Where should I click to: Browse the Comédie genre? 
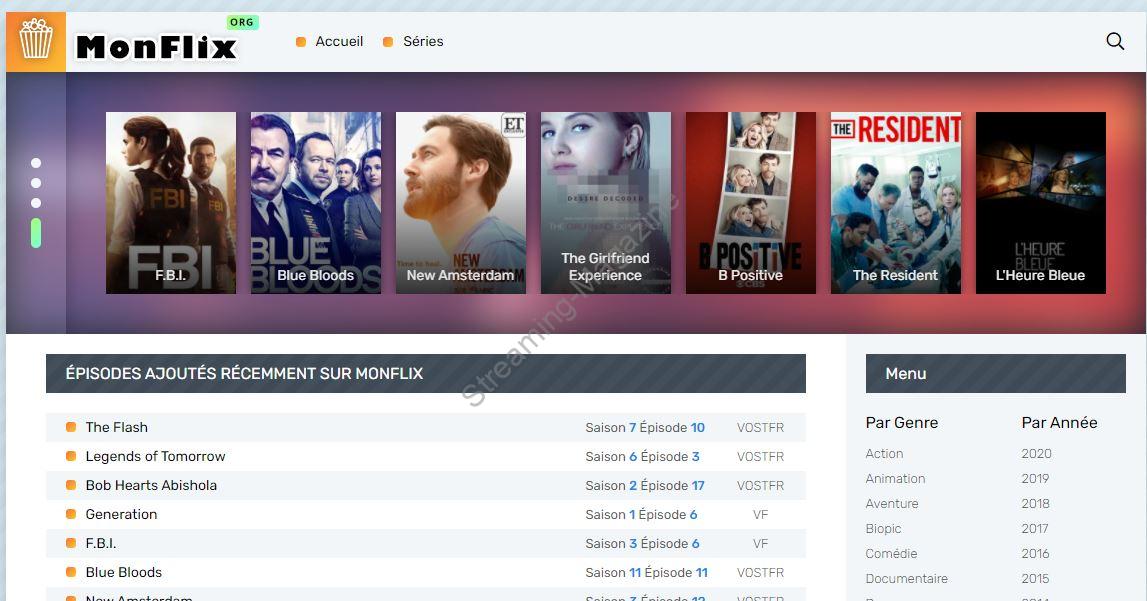(891, 553)
